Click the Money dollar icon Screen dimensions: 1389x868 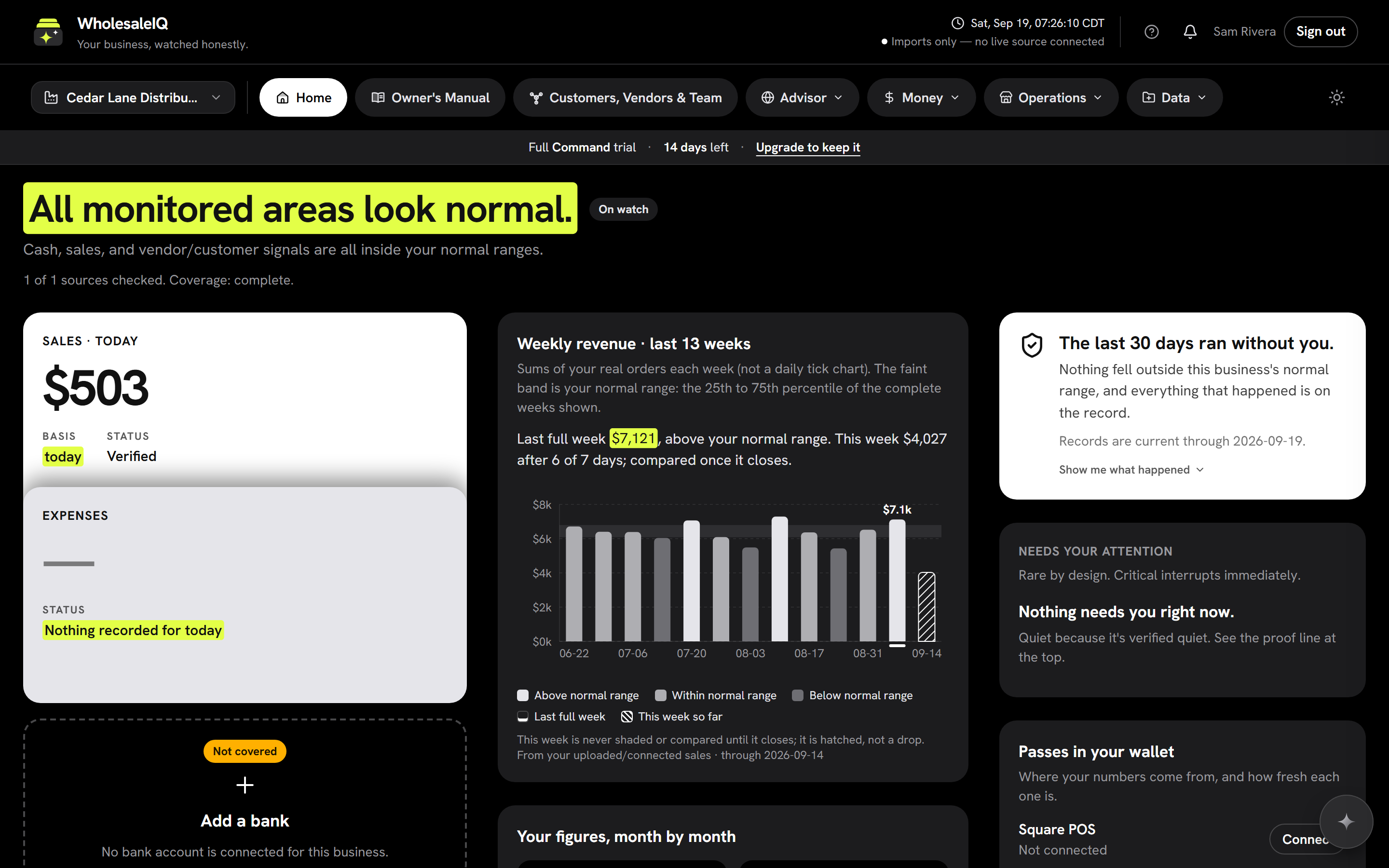tap(889, 97)
